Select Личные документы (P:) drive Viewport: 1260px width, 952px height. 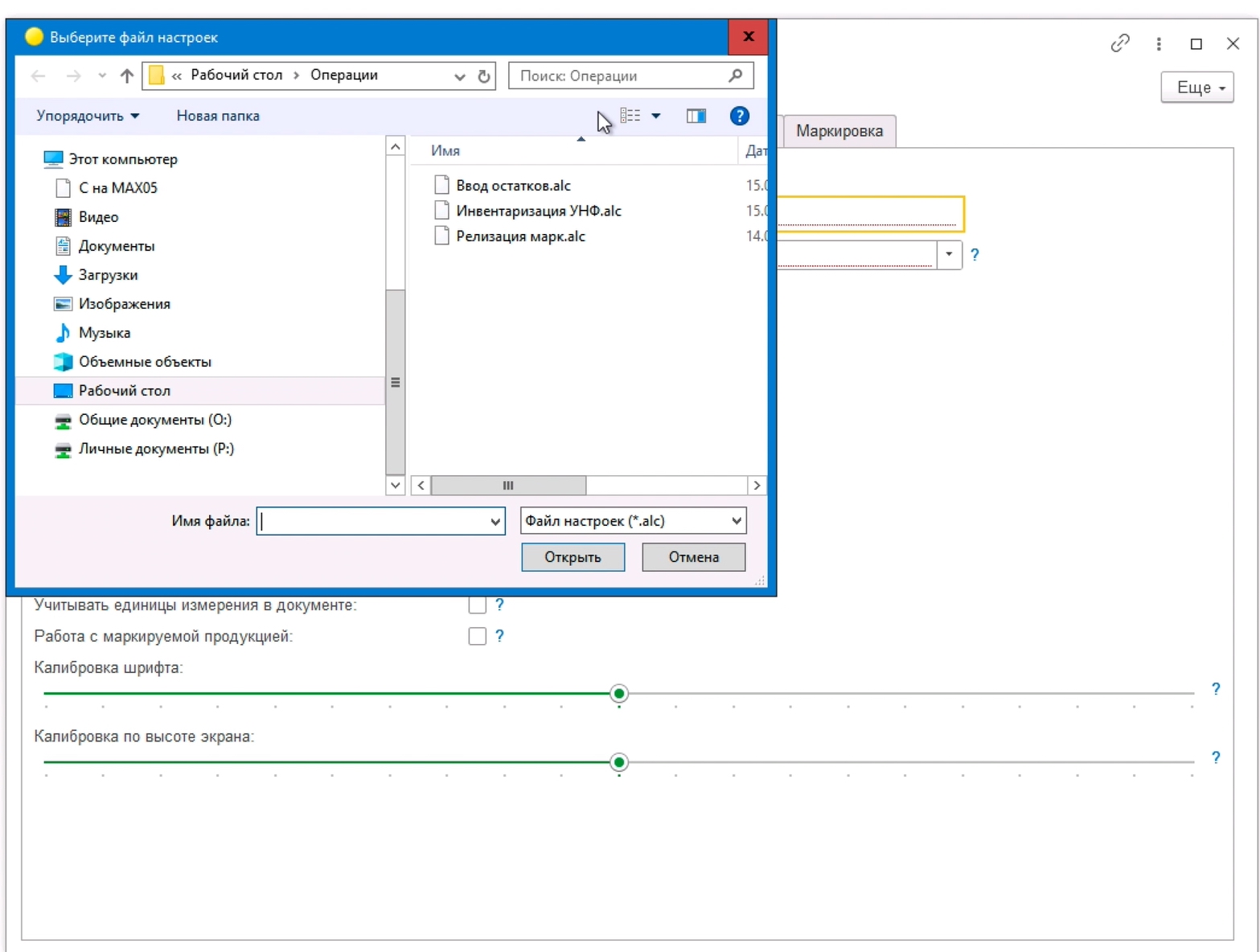point(144,449)
